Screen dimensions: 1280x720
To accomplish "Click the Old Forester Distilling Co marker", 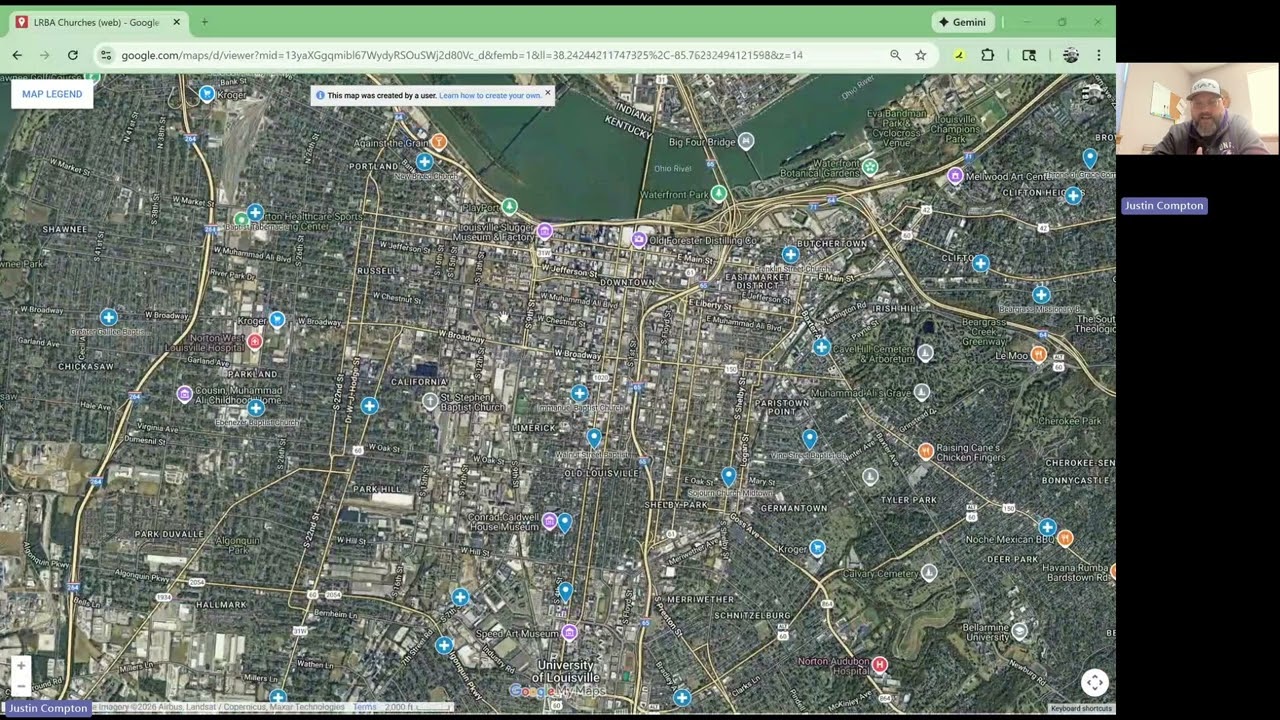I will (x=638, y=239).
